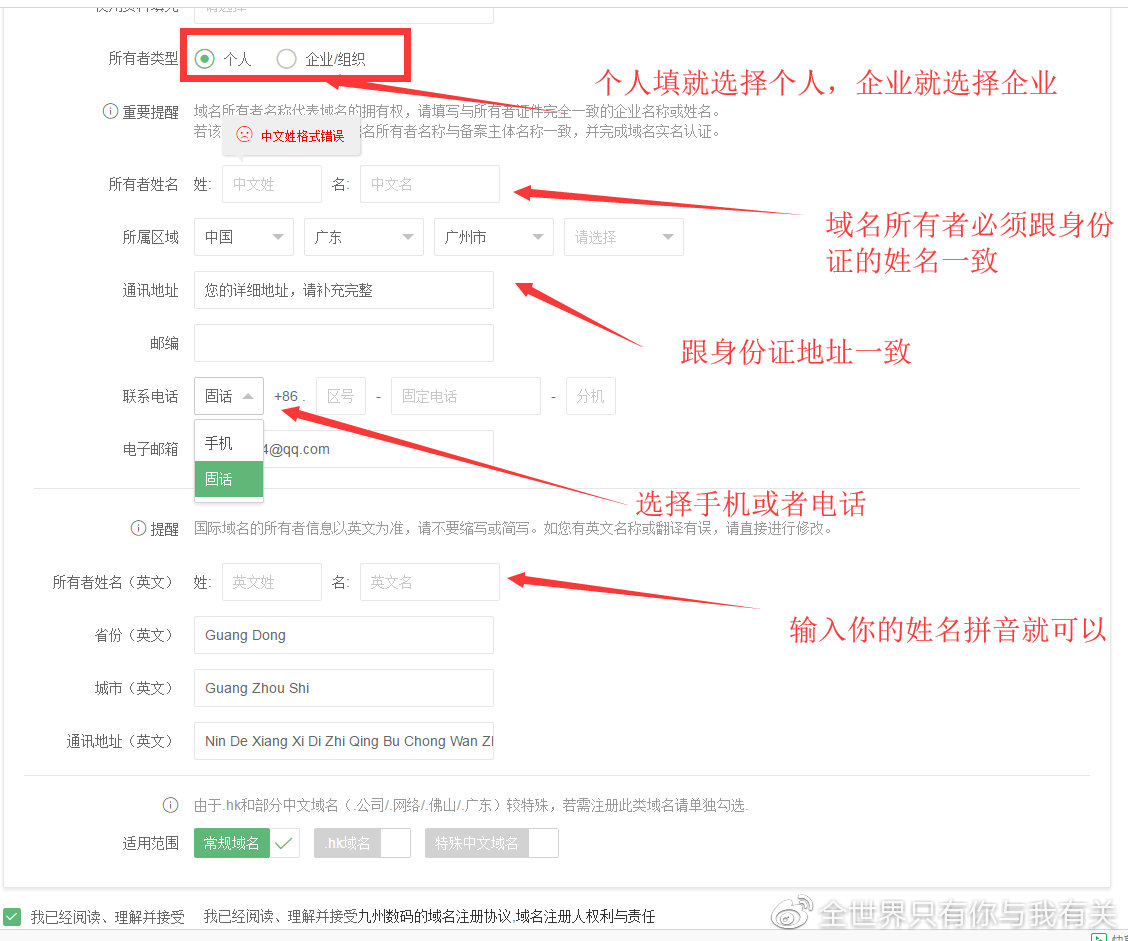Image resolution: width=1128 pixels, height=941 pixels.
Task: Open the 域名注册人权利与责任 link
Action: tap(585, 916)
